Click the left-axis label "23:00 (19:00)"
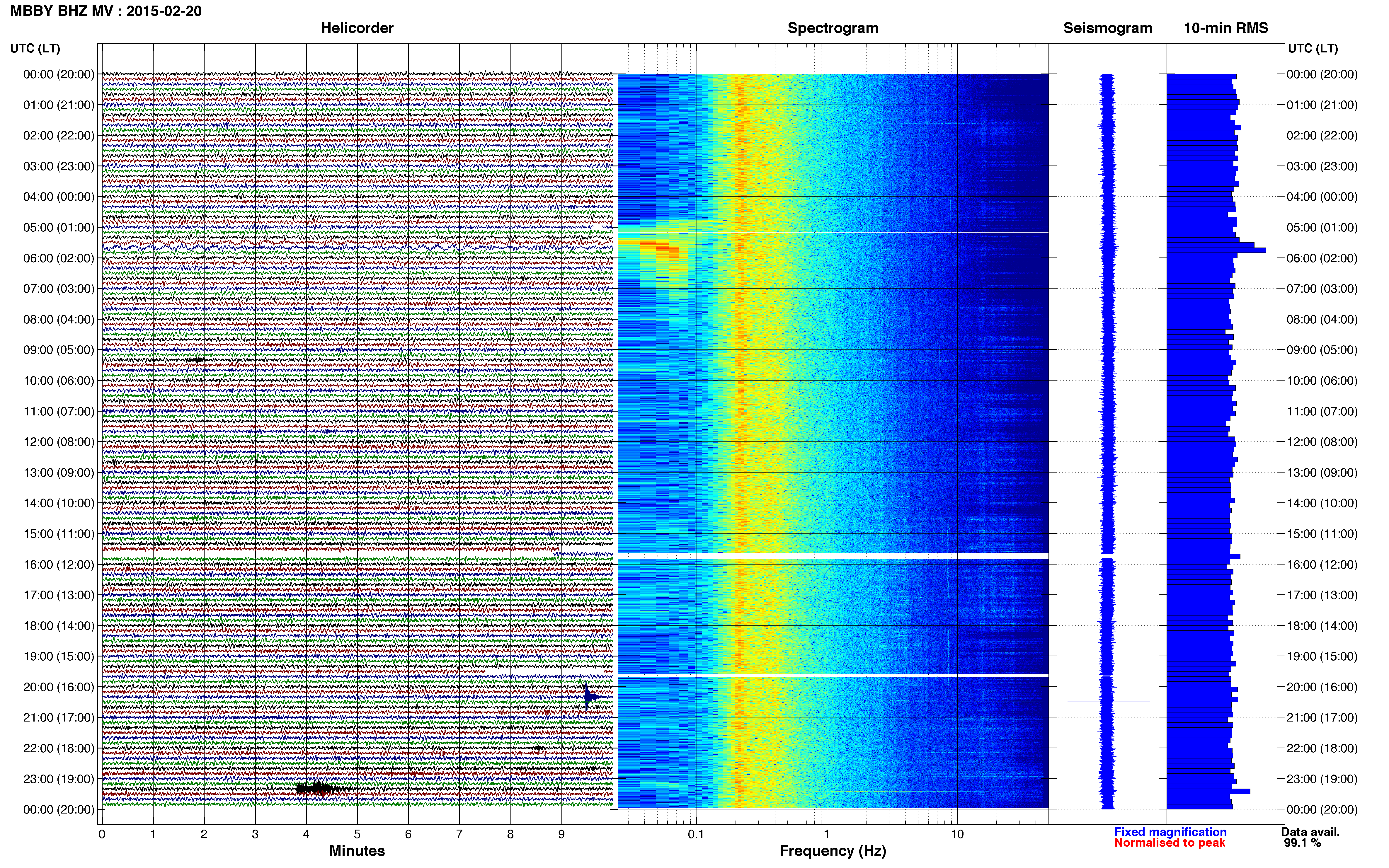The width and height of the screenshot is (1389, 868). click(59, 779)
